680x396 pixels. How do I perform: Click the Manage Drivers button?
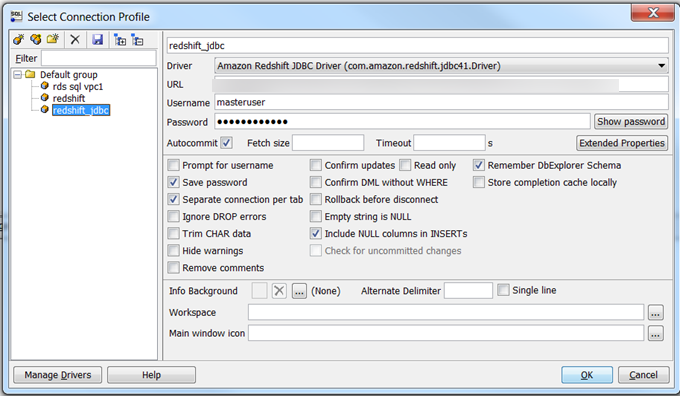click(x=58, y=375)
